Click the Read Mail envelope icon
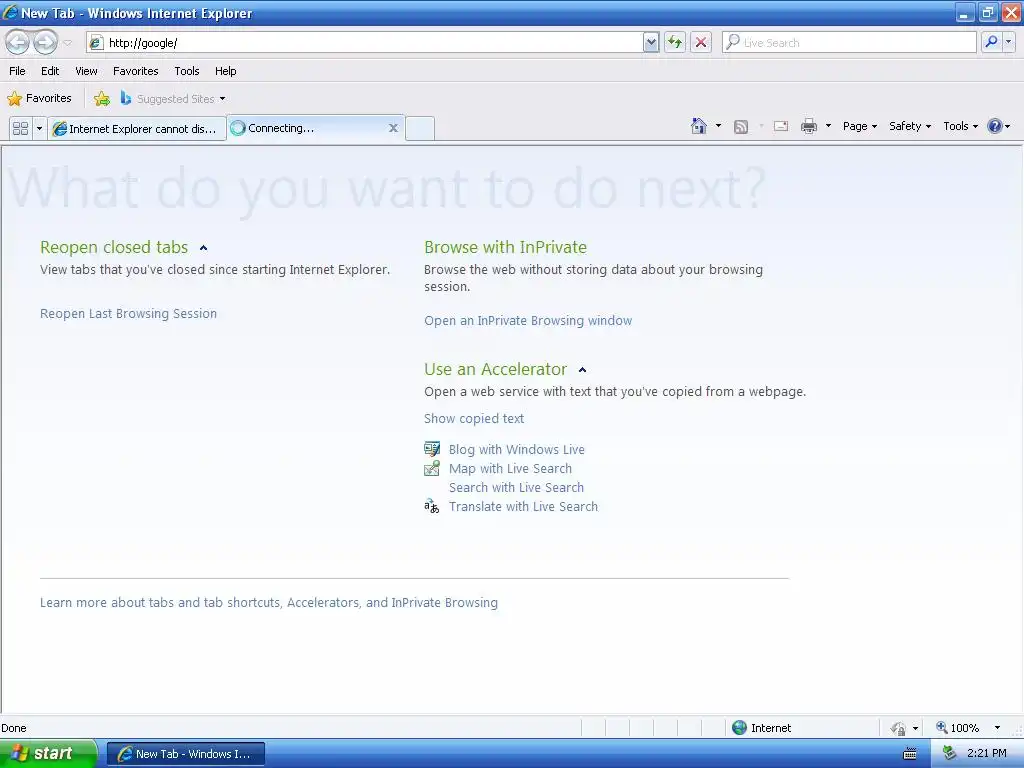The width and height of the screenshot is (1024, 768). (781, 126)
